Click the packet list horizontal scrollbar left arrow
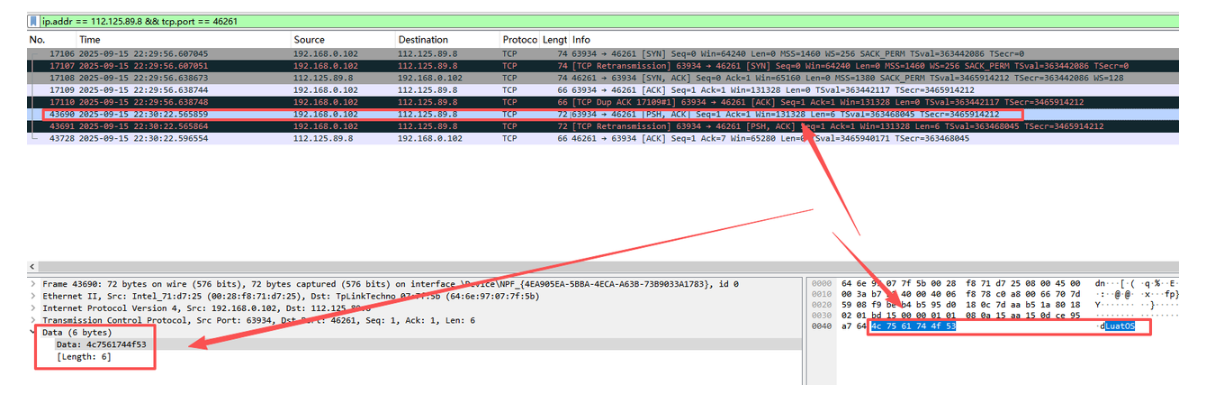The width and height of the screenshot is (1211, 393). [33, 267]
